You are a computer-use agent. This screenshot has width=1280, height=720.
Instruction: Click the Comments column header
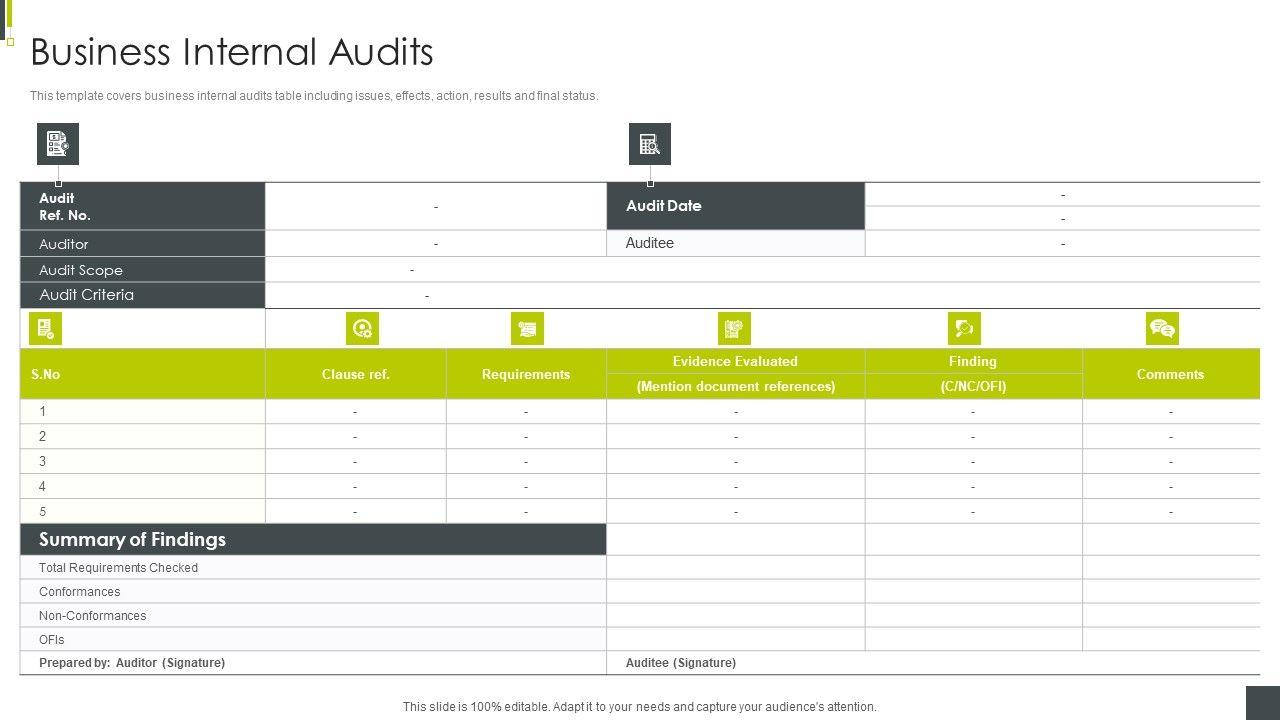(x=1170, y=374)
